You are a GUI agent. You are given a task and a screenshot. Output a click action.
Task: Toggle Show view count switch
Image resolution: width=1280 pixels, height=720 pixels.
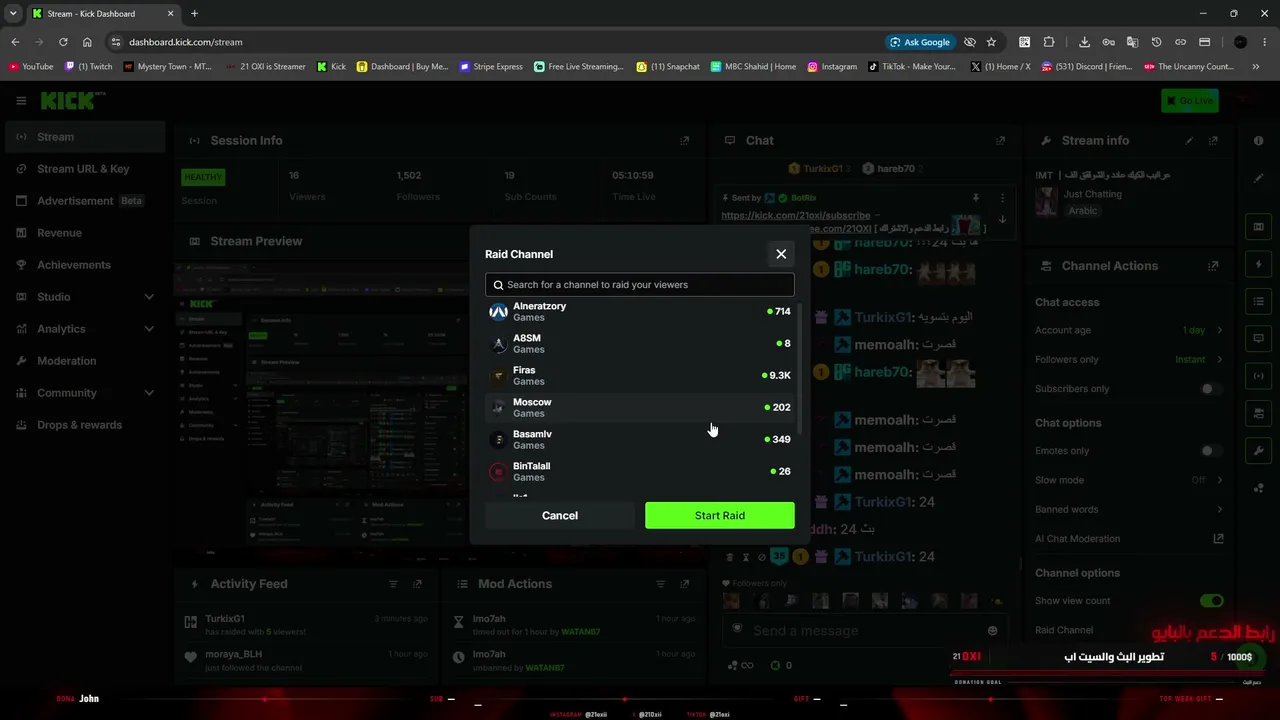[x=1211, y=601]
